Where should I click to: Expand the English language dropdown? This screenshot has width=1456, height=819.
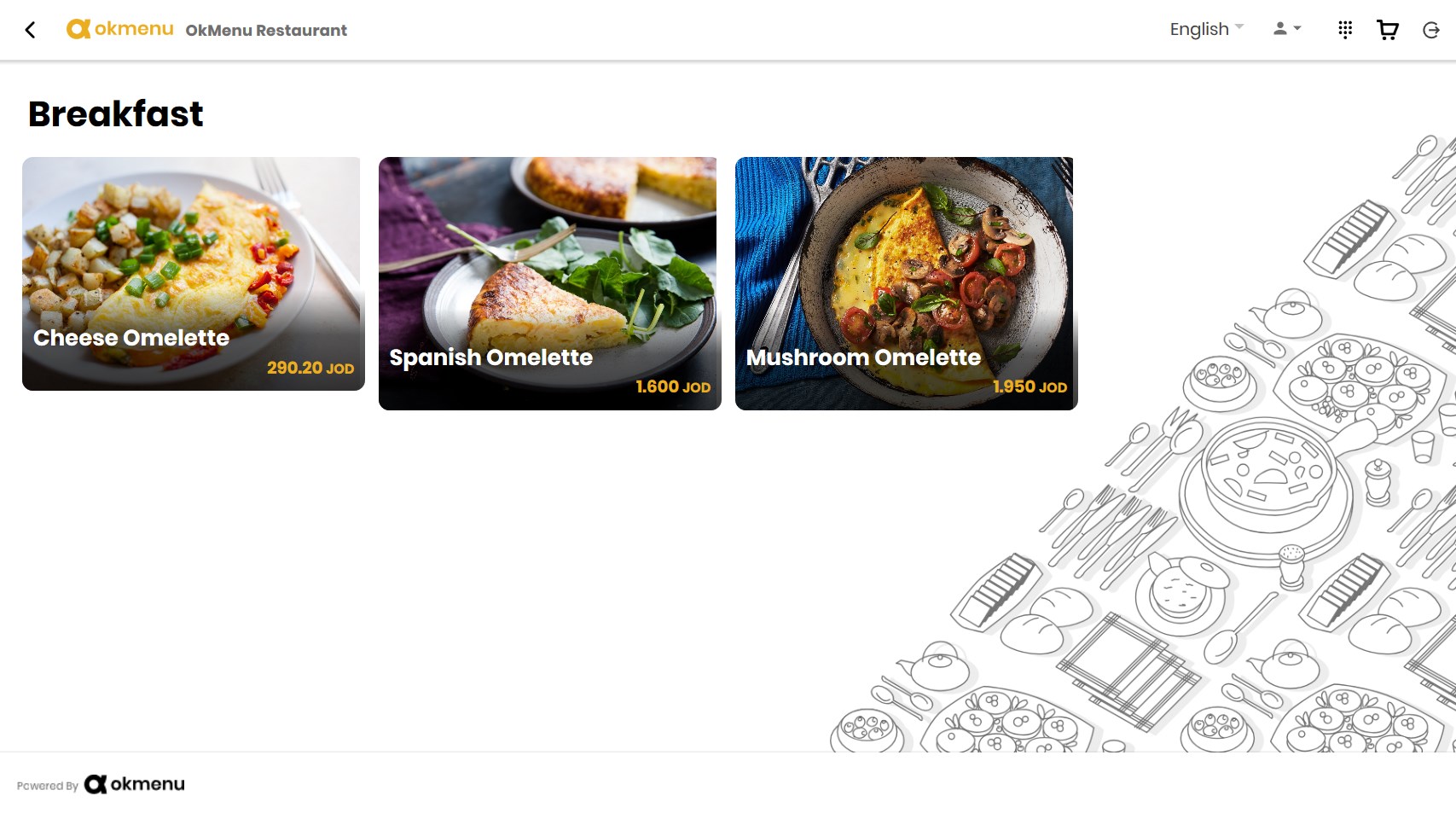tap(1207, 29)
